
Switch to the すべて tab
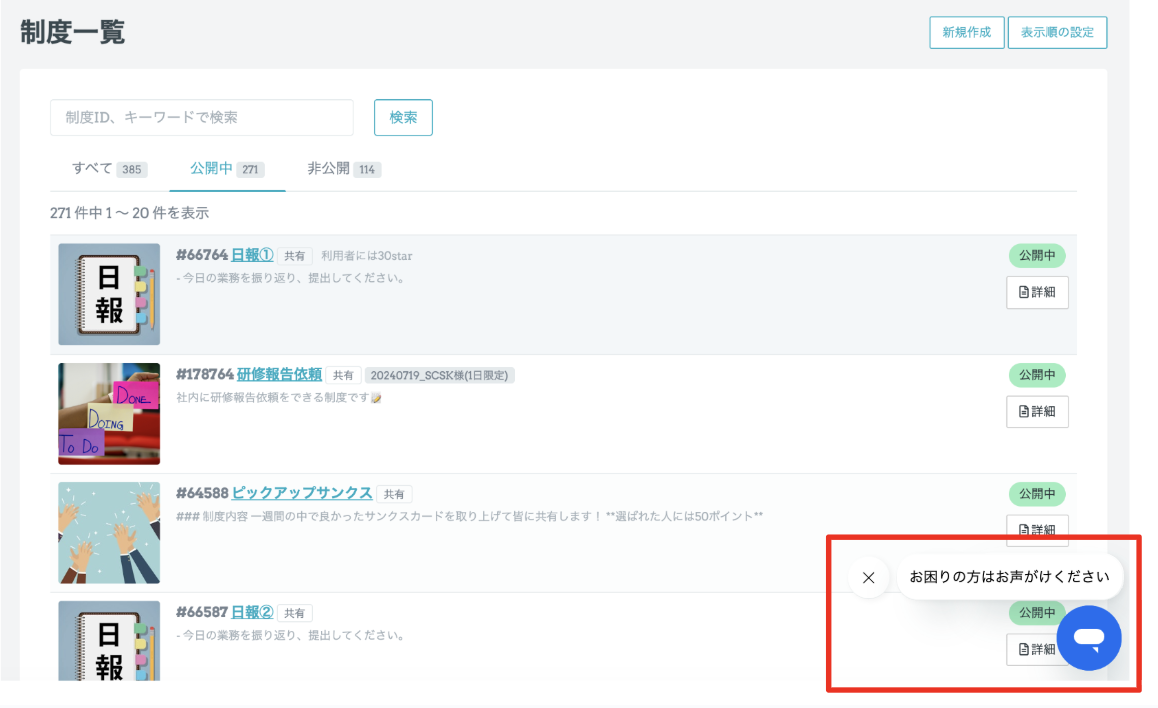coord(108,169)
